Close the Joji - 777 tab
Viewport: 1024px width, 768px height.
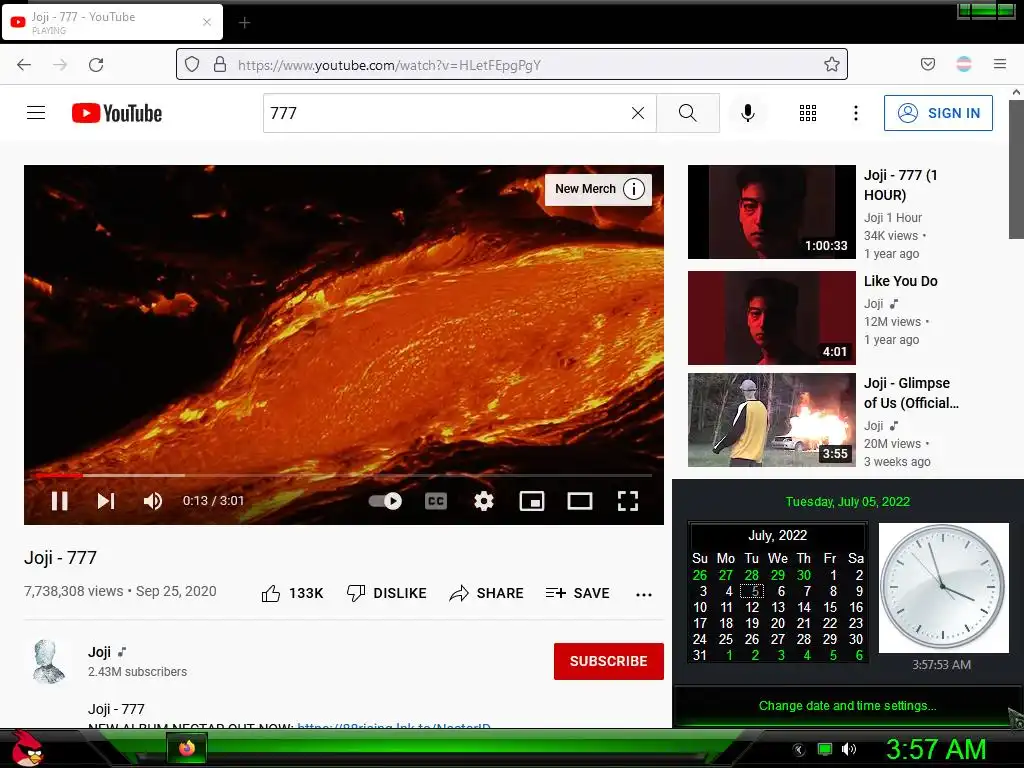pyautogui.click(x=207, y=22)
